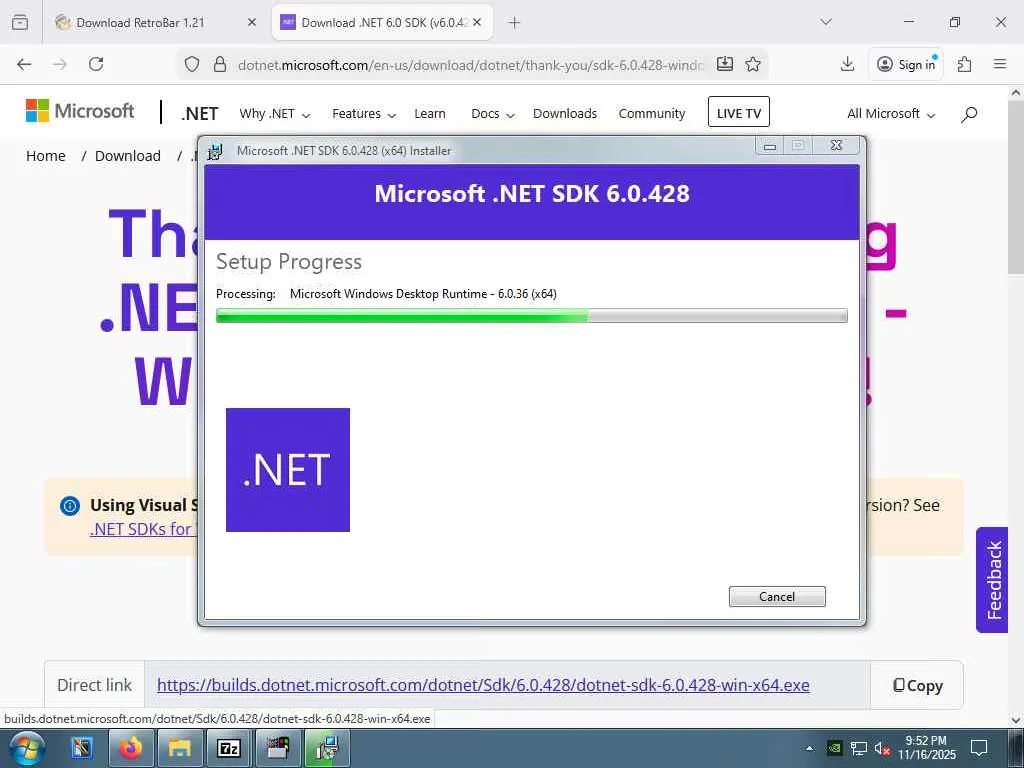Open Firefox View icon at top left
This screenshot has height=768, width=1024.
point(20,22)
